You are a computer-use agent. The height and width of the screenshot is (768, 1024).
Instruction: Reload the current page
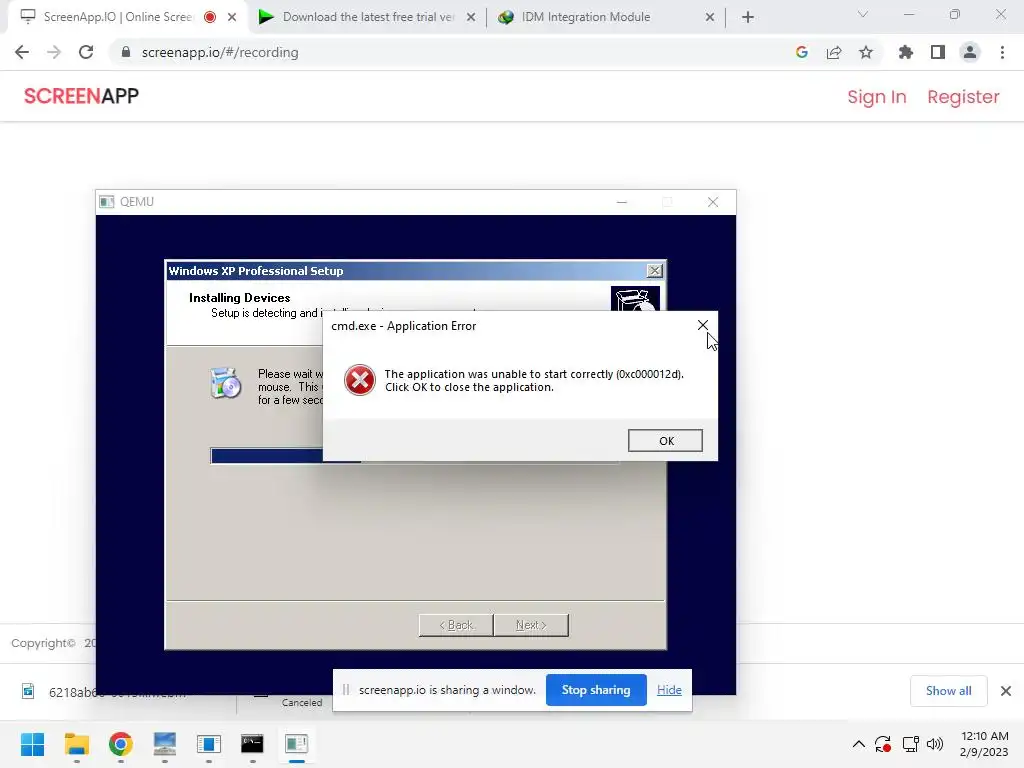(x=86, y=52)
